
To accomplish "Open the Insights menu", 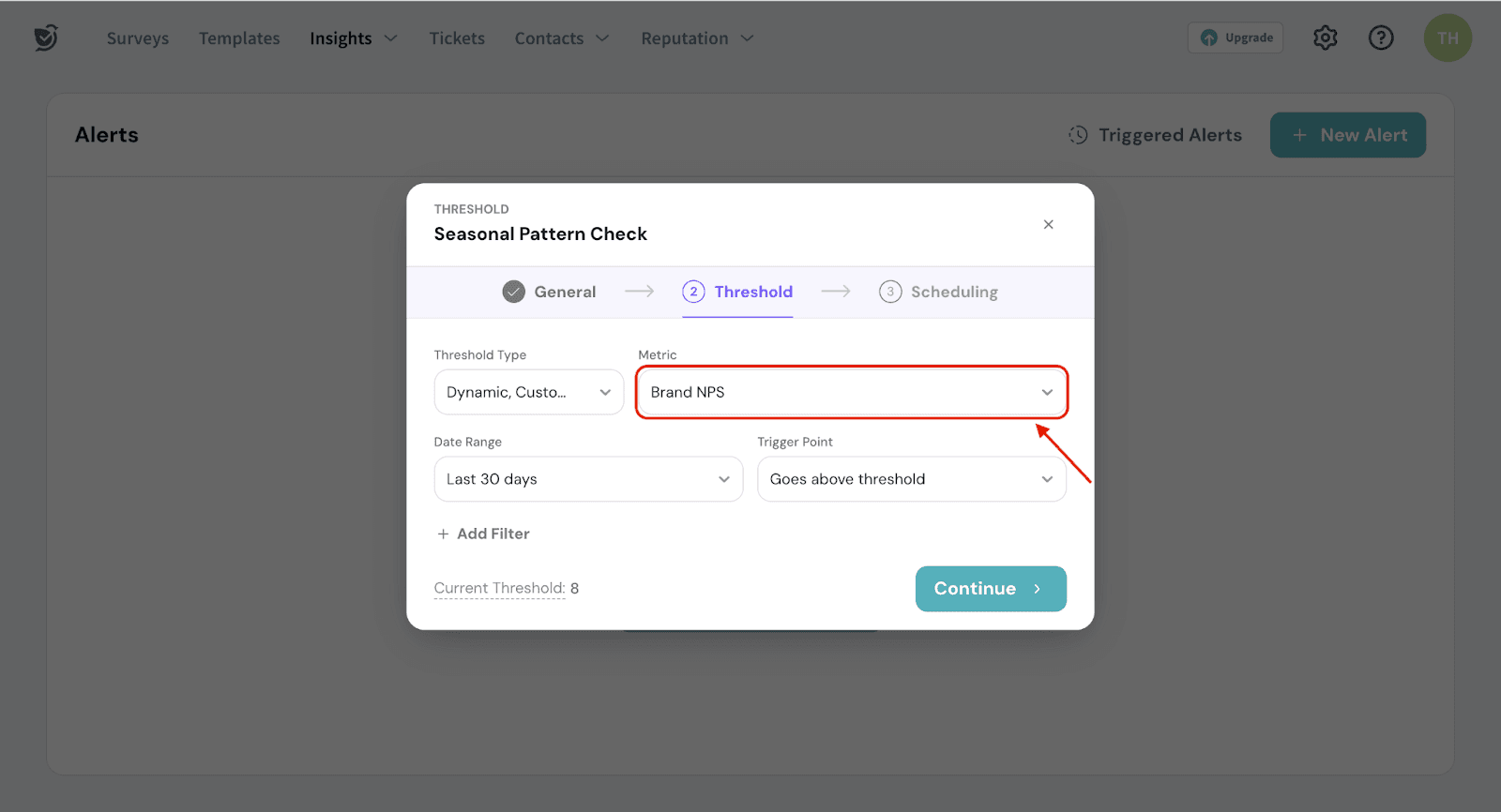I will tap(353, 38).
